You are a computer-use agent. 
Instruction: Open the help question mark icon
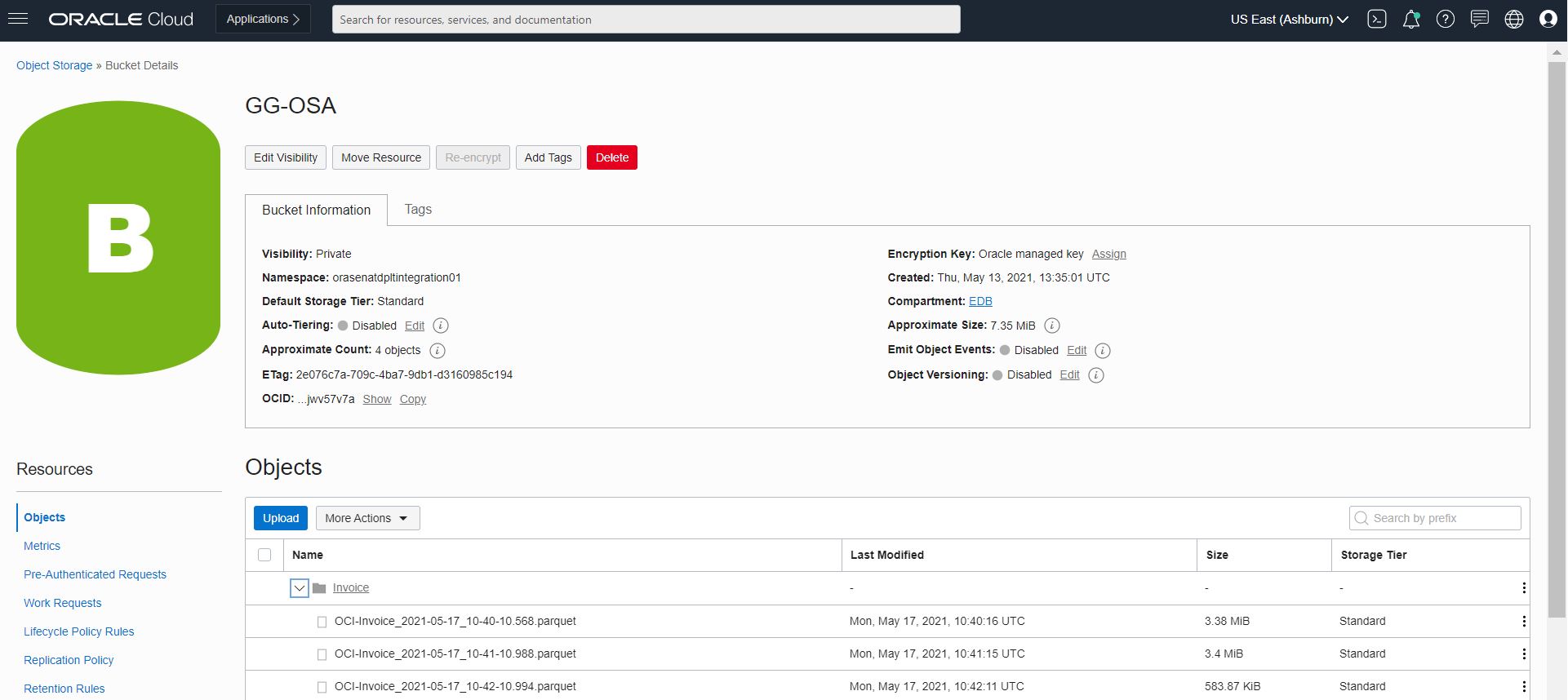(1446, 20)
